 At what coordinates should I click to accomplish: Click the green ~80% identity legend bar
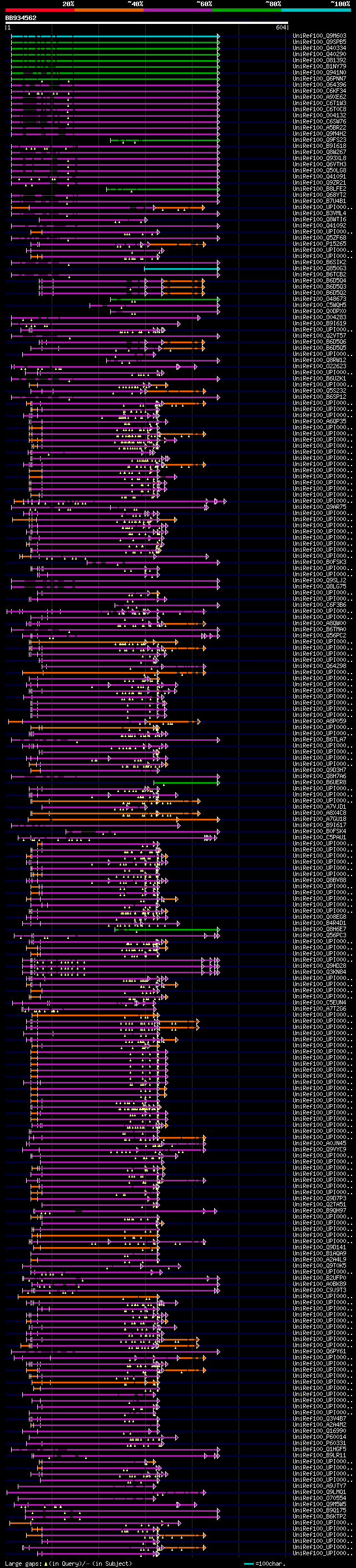tap(247, 11)
